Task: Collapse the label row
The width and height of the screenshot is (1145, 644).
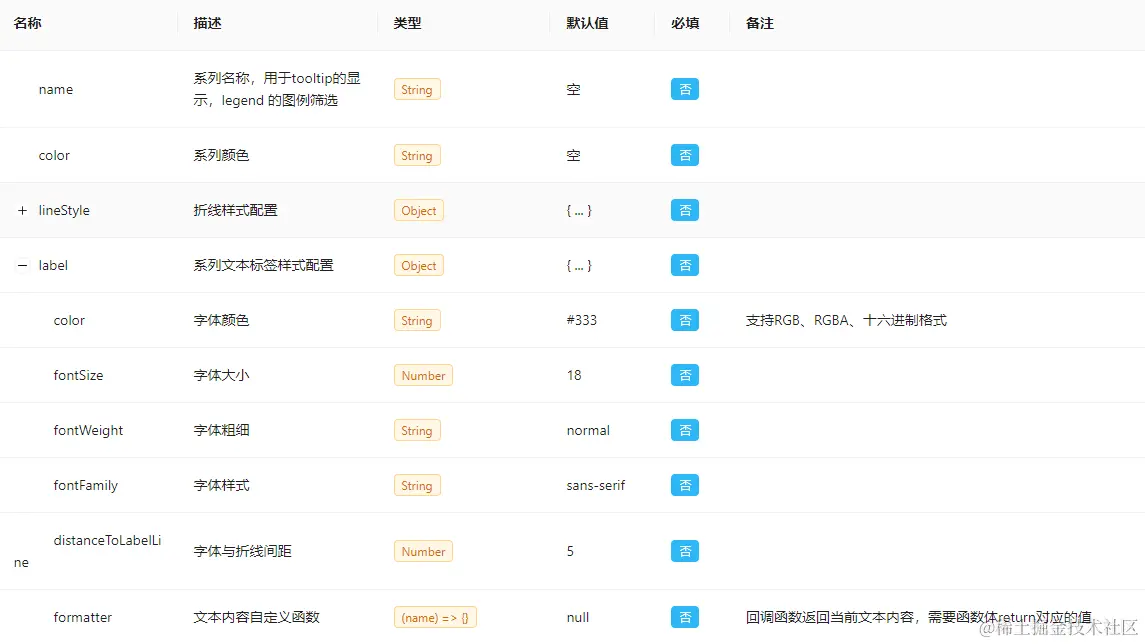Action: 22,266
